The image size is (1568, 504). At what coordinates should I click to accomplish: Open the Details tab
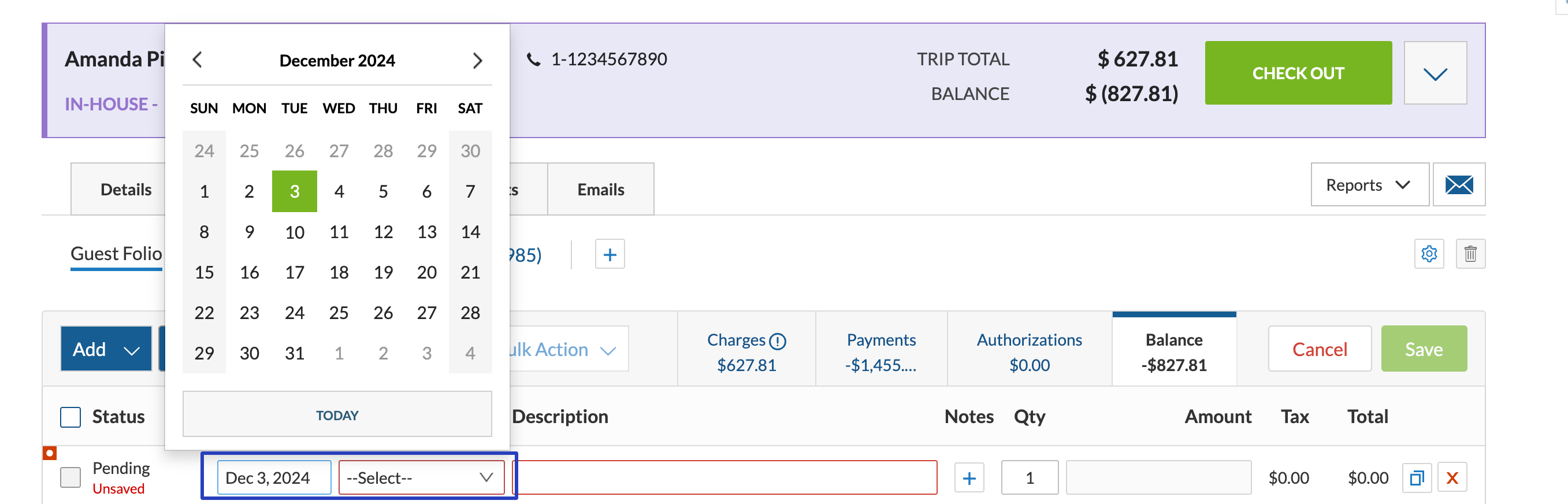(x=125, y=190)
